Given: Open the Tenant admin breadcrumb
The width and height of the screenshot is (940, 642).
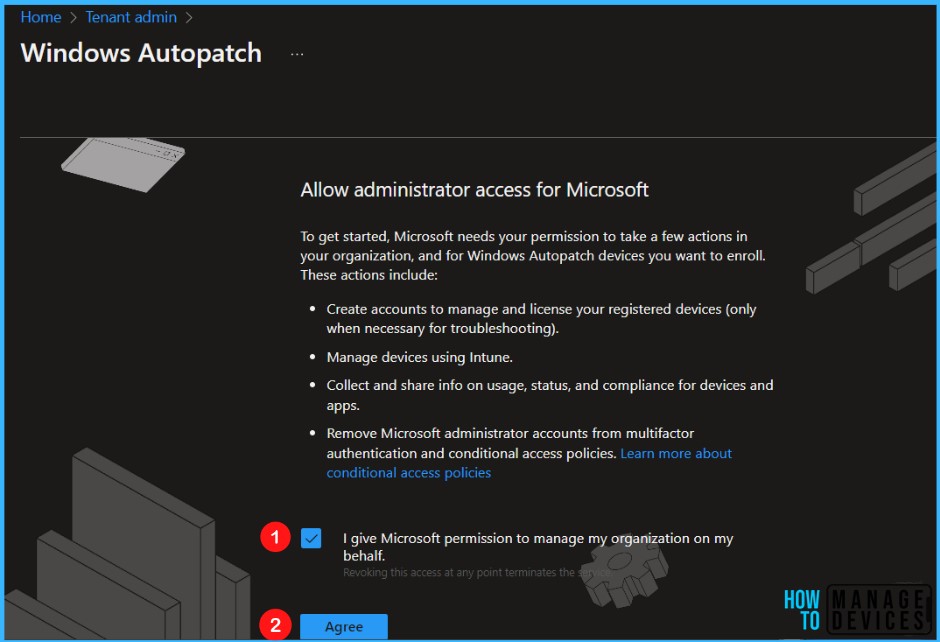Looking at the screenshot, I should tap(131, 17).
